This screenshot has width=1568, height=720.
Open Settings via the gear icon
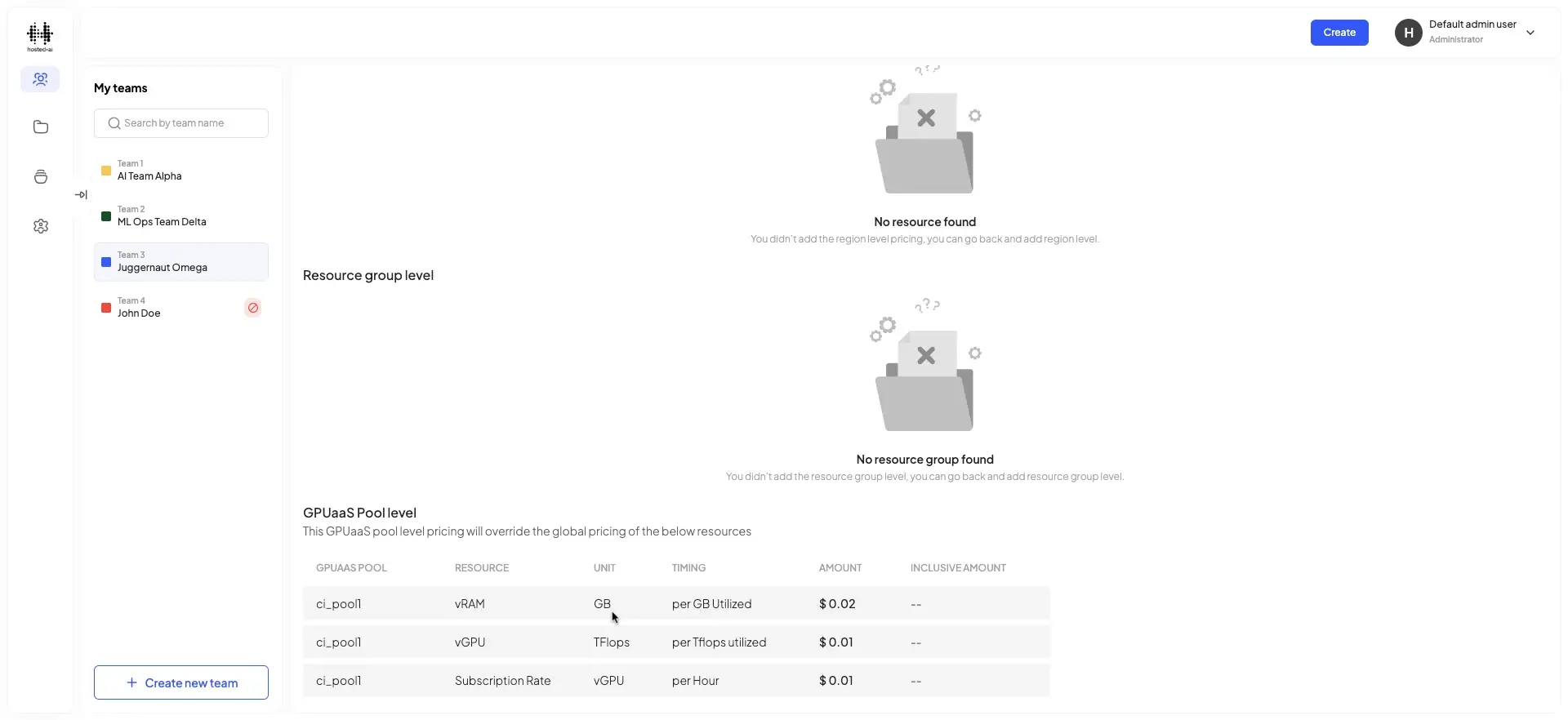tap(40, 226)
